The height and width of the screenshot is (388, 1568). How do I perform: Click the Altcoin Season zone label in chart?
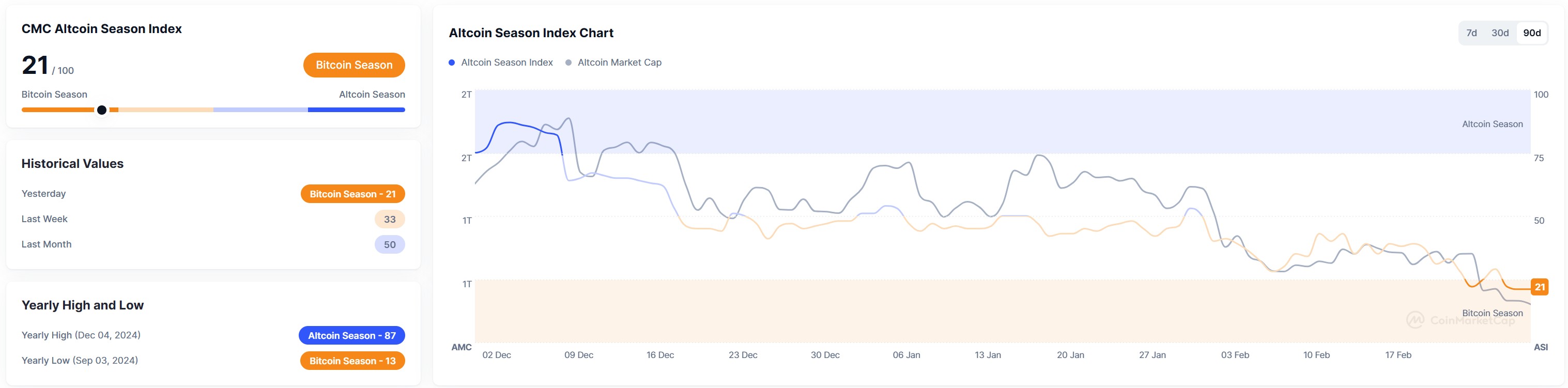coord(1492,124)
